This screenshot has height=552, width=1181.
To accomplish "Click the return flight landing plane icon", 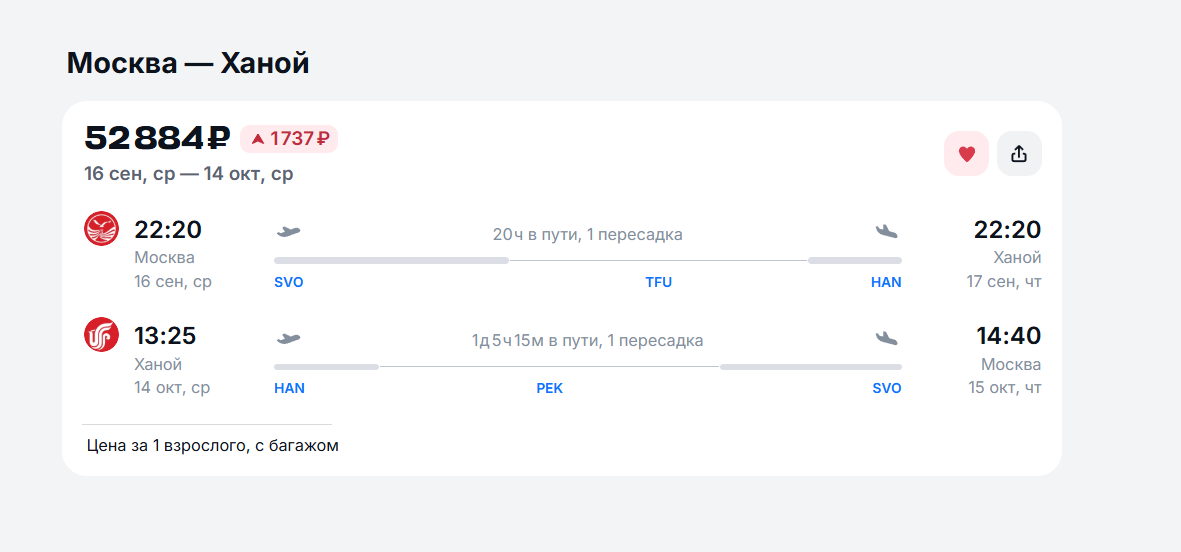I will [887, 338].
